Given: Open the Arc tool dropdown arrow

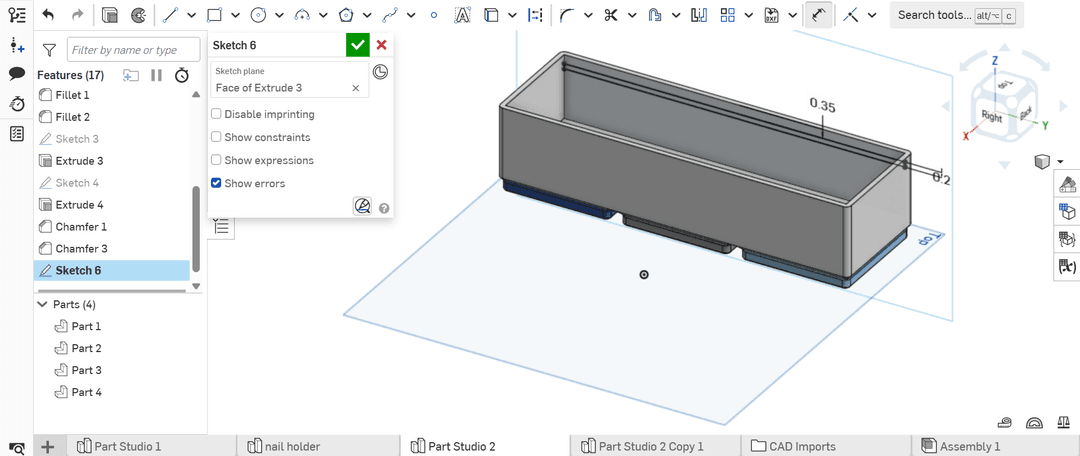Looking at the screenshot, I should tap(323, 15).
